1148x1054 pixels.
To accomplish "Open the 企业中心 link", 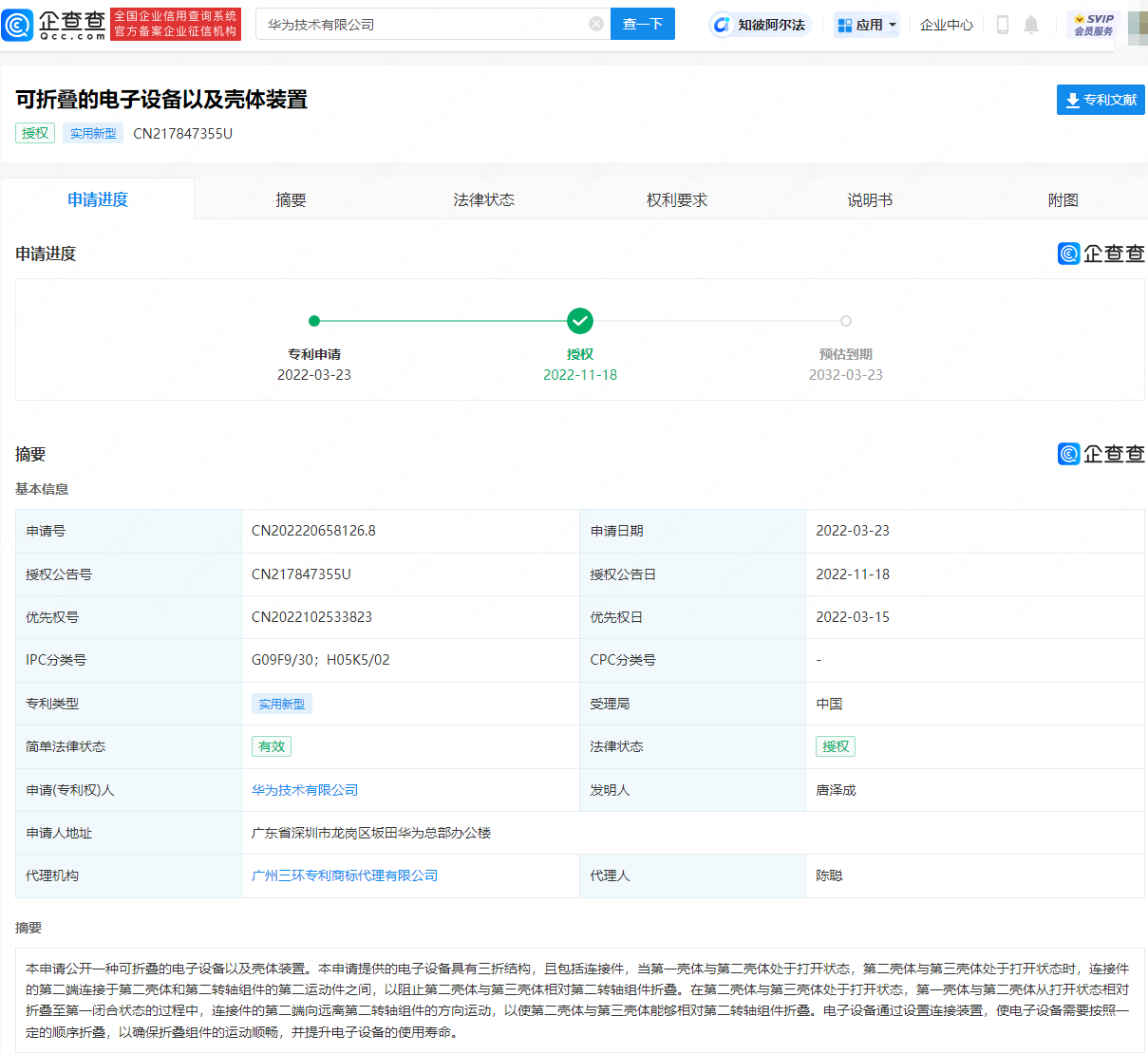I will coord(947,25).
